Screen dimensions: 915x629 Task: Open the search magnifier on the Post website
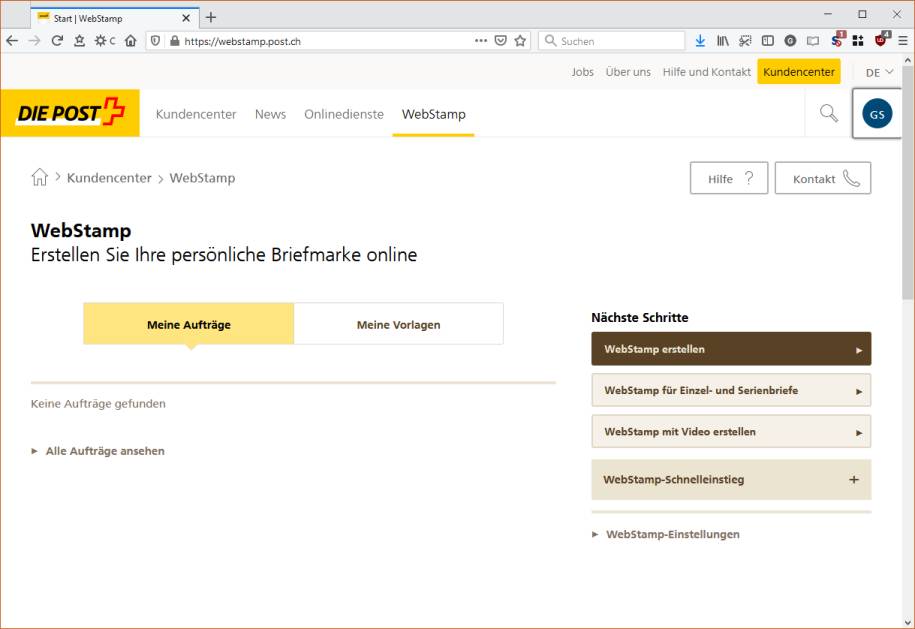pyautogui.click(x=826, y=113)
